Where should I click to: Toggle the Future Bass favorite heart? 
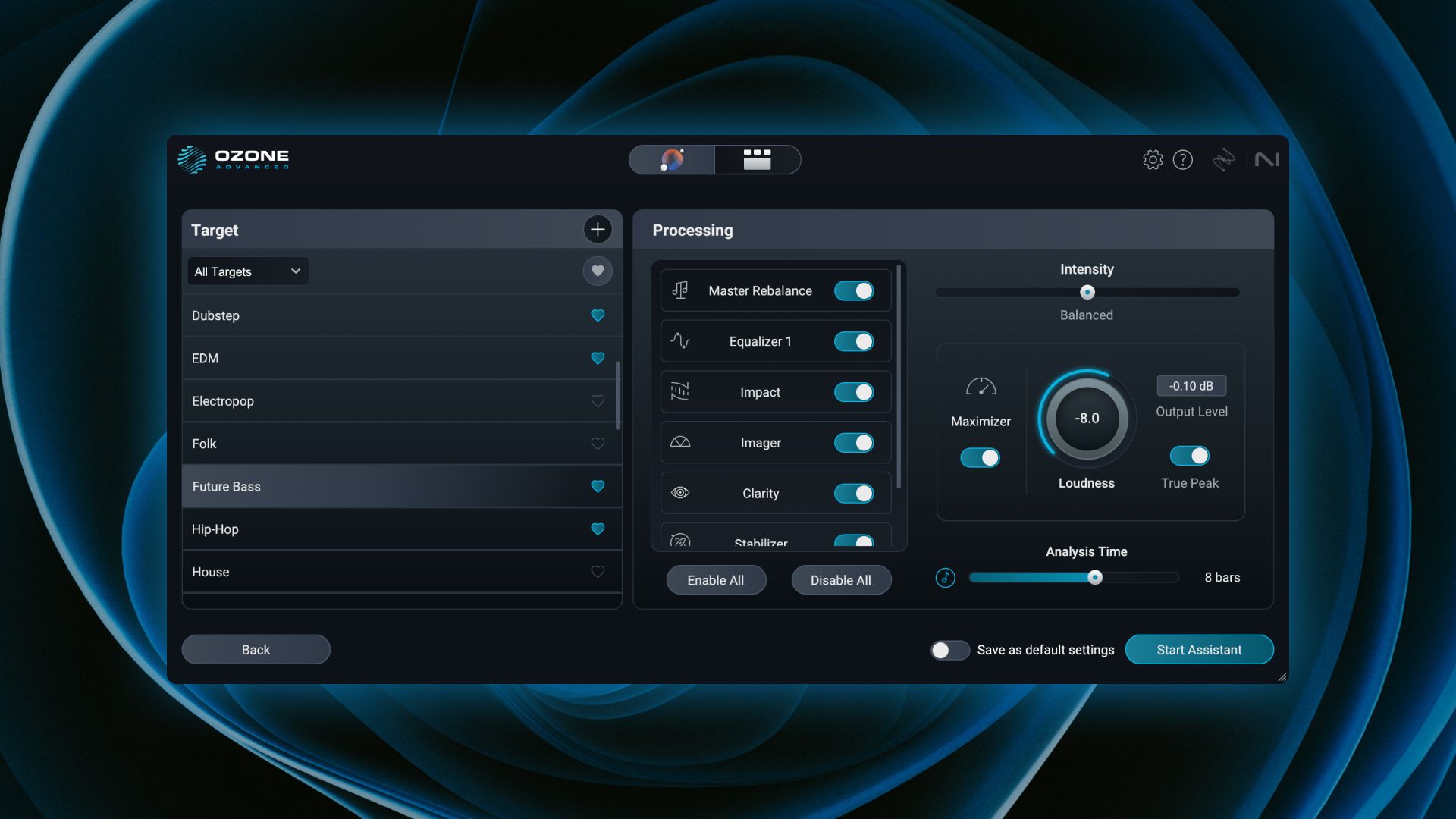[598, 486]
